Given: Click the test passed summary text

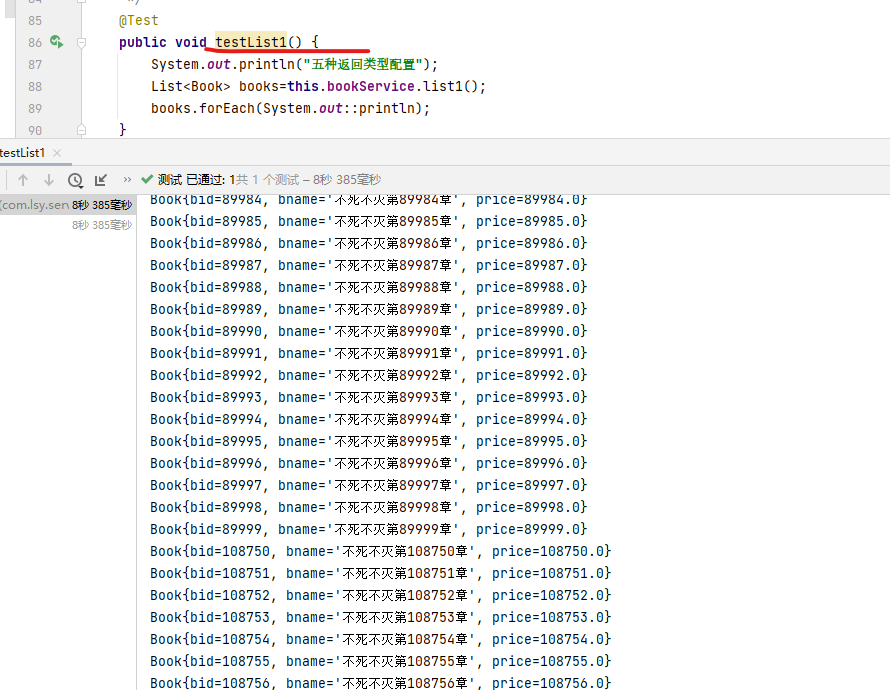Looking at the screenshot, I should coord(269,180).
